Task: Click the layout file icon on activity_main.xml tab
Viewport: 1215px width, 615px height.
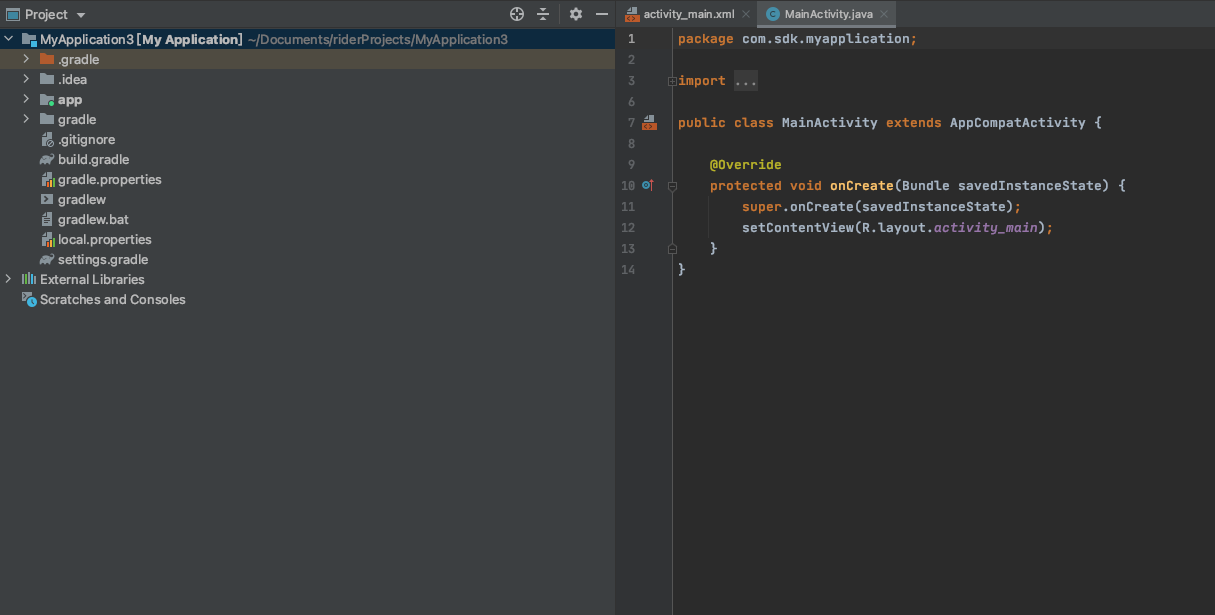Action: pyautogui.click(x=633, y=14)
